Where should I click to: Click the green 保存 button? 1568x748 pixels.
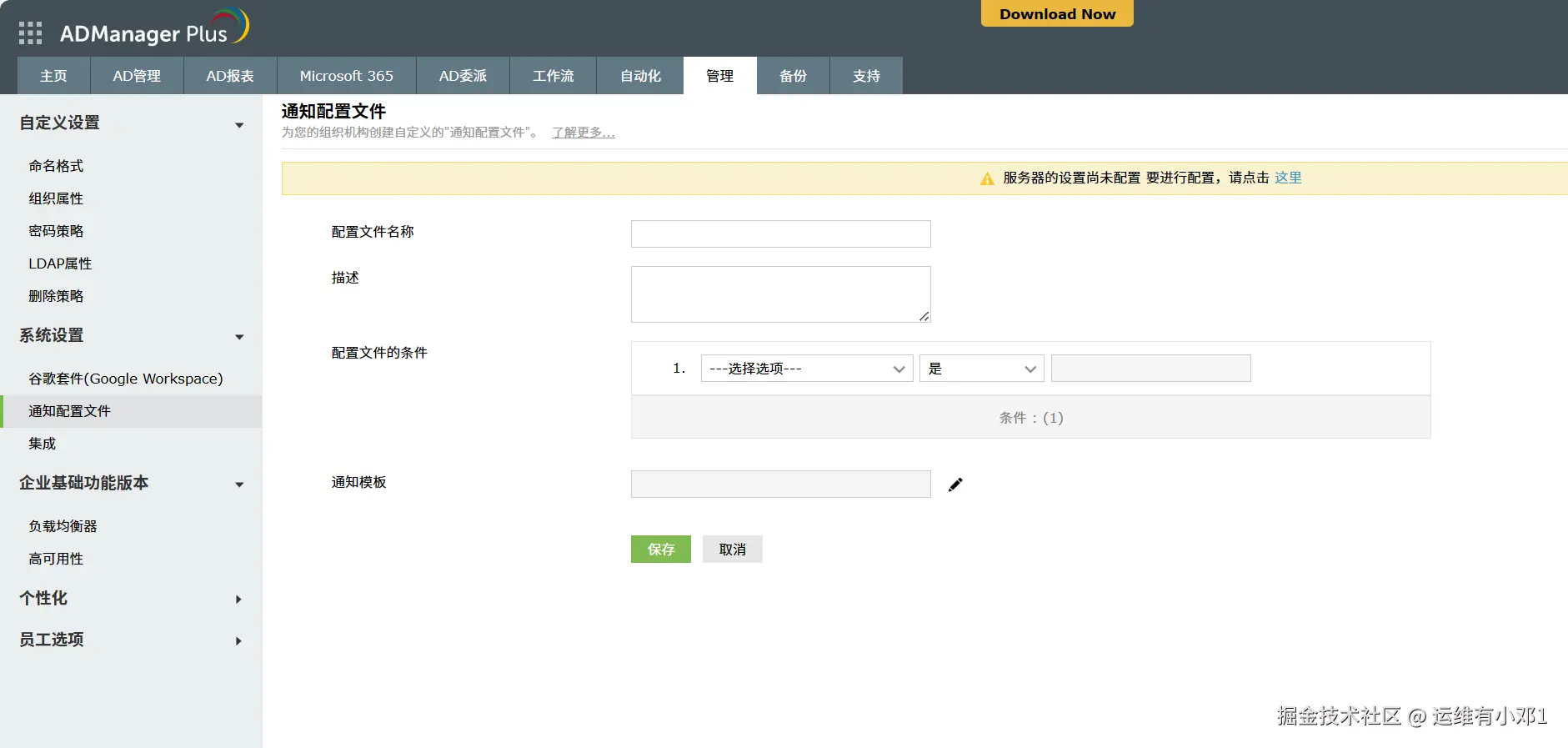[x=661, y=550]
